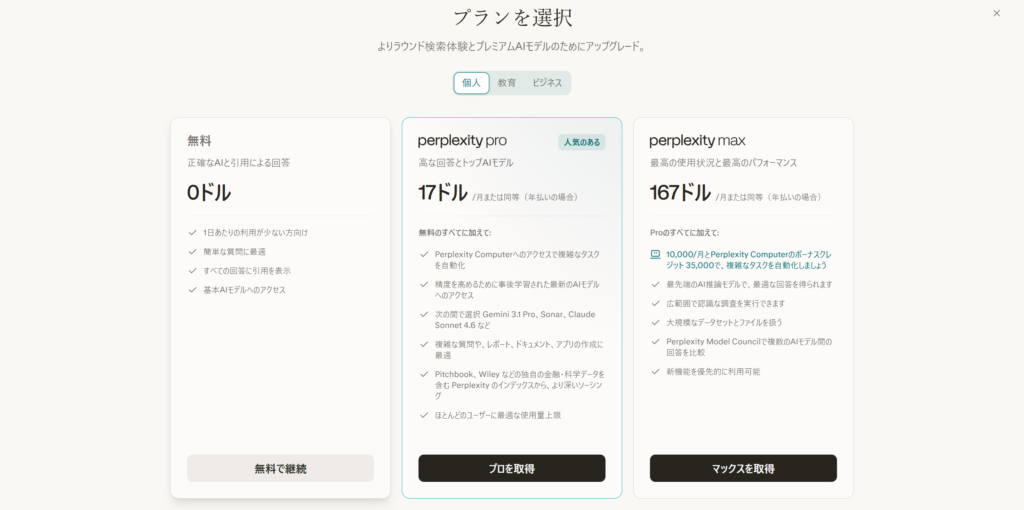
Task: Click checkmark beside すべての回答に引用を表示
Action: 192,271
